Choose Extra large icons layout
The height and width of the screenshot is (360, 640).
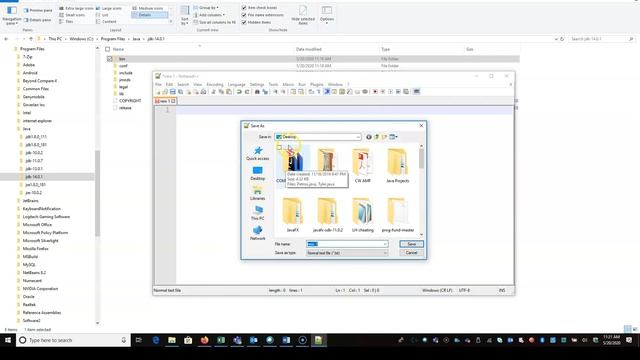pyautogui.click(x=76, y=8)
